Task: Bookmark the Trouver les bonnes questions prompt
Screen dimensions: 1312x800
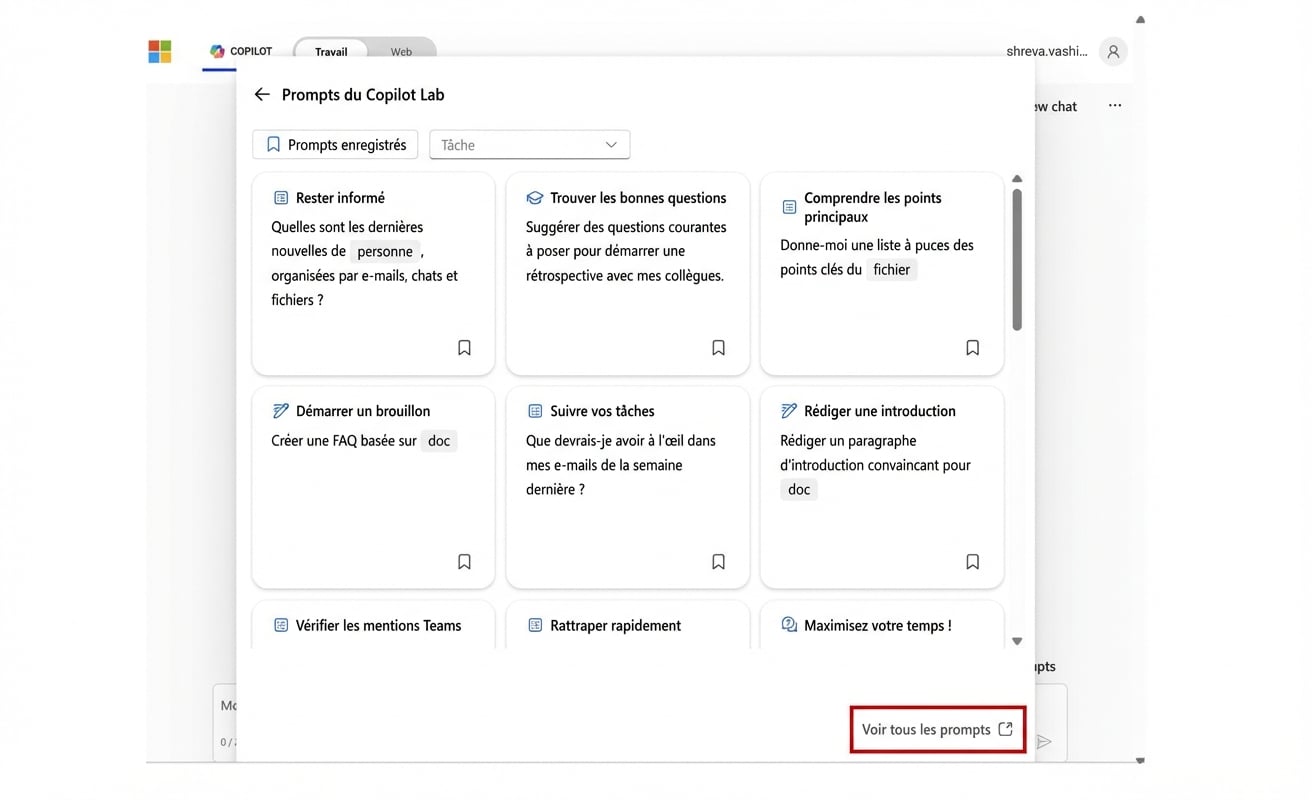Action: click(x=718, y=348)
